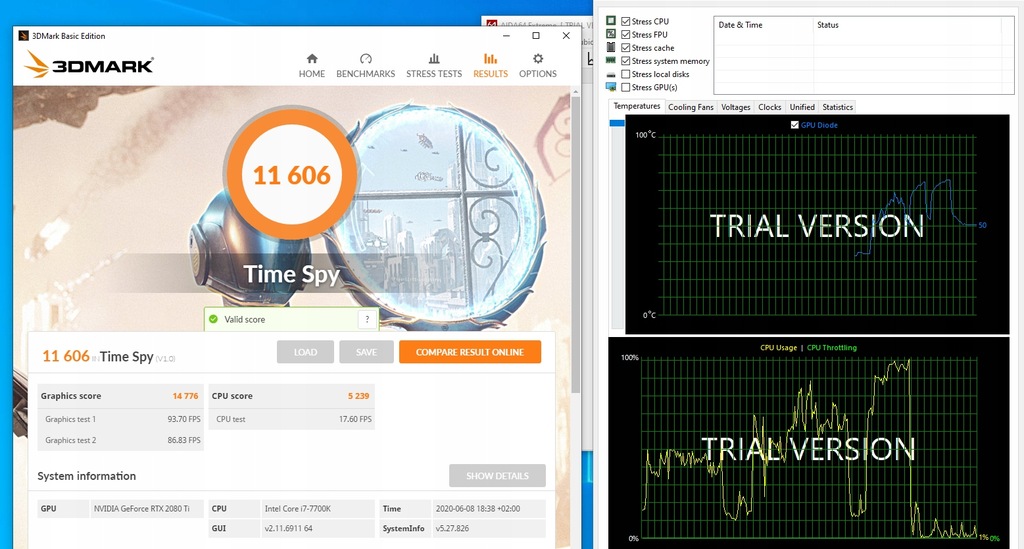The width and height of the screenshot is (1024, 549).
Task: Click the Time value 2020-06-08
Action: 477,509
